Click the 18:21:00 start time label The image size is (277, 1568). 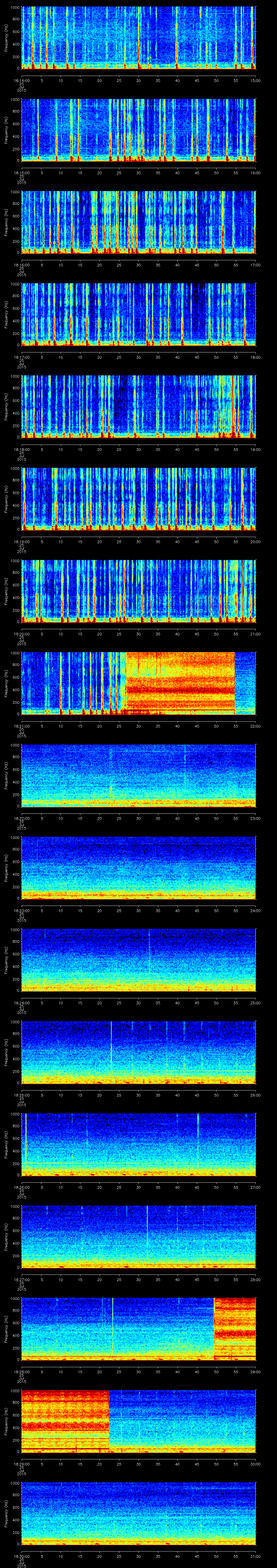click(x=21, y=726)
